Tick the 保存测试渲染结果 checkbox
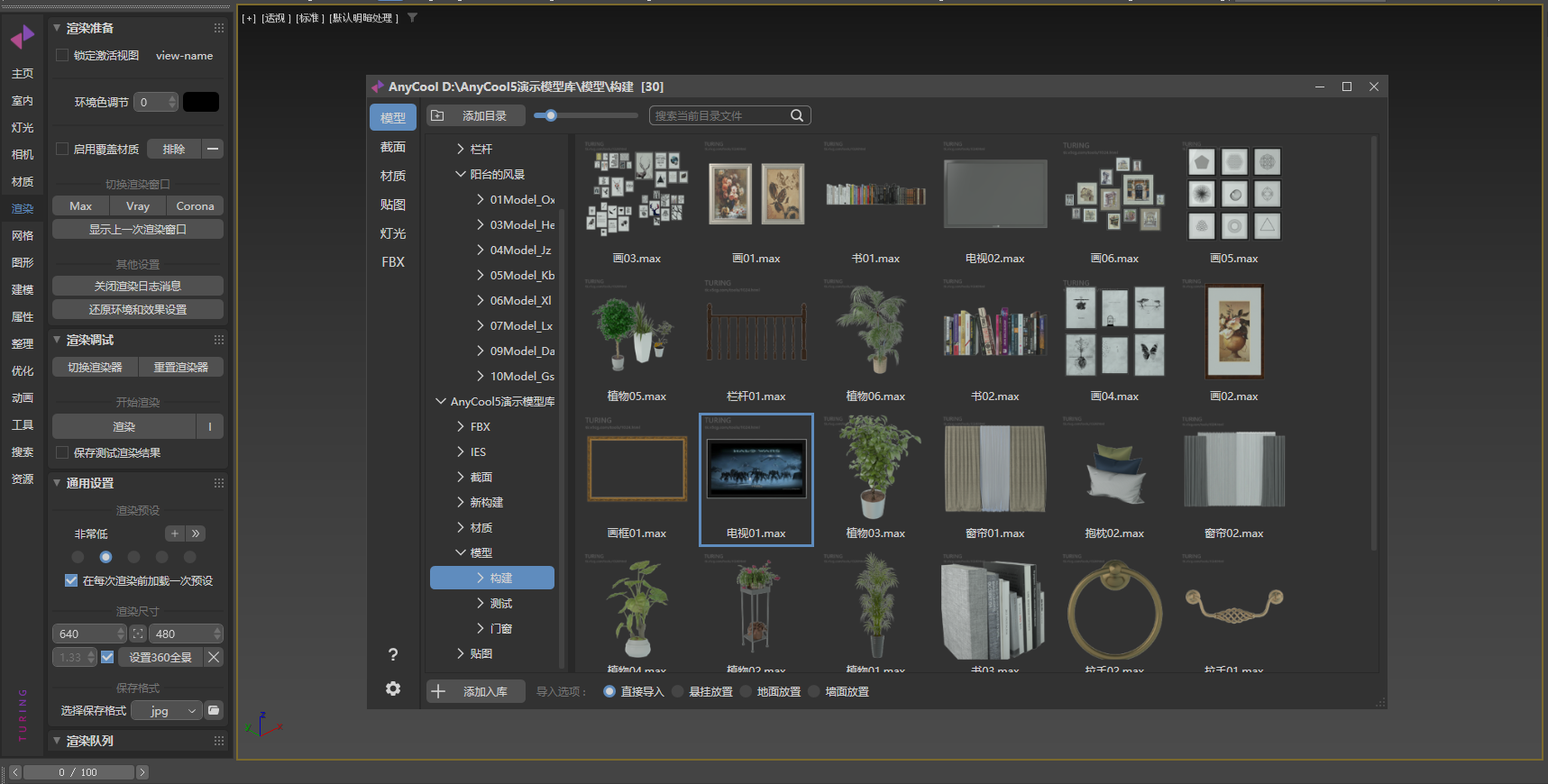This screenshot has height=784, width=1548. click(x=62, y=452)
